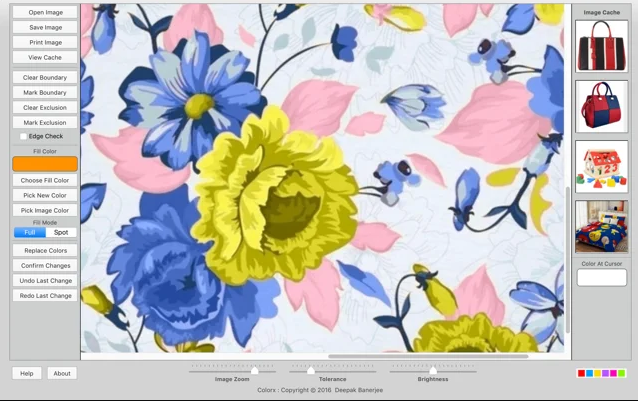Open the Help button
The height and width of the screenshot is (401, 638).
[x=27, y=373]
